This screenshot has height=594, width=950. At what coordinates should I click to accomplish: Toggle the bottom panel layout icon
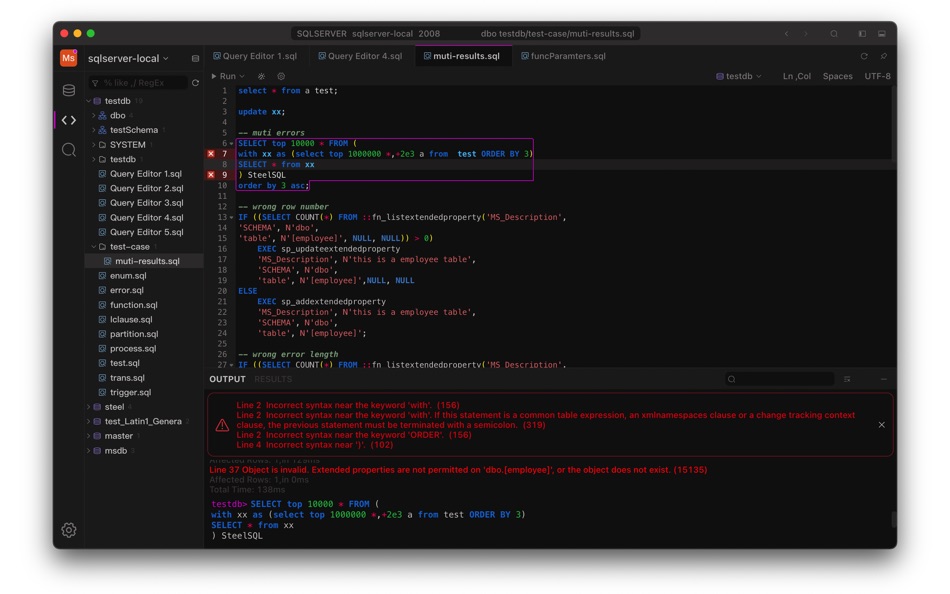[x=882, y=33]
